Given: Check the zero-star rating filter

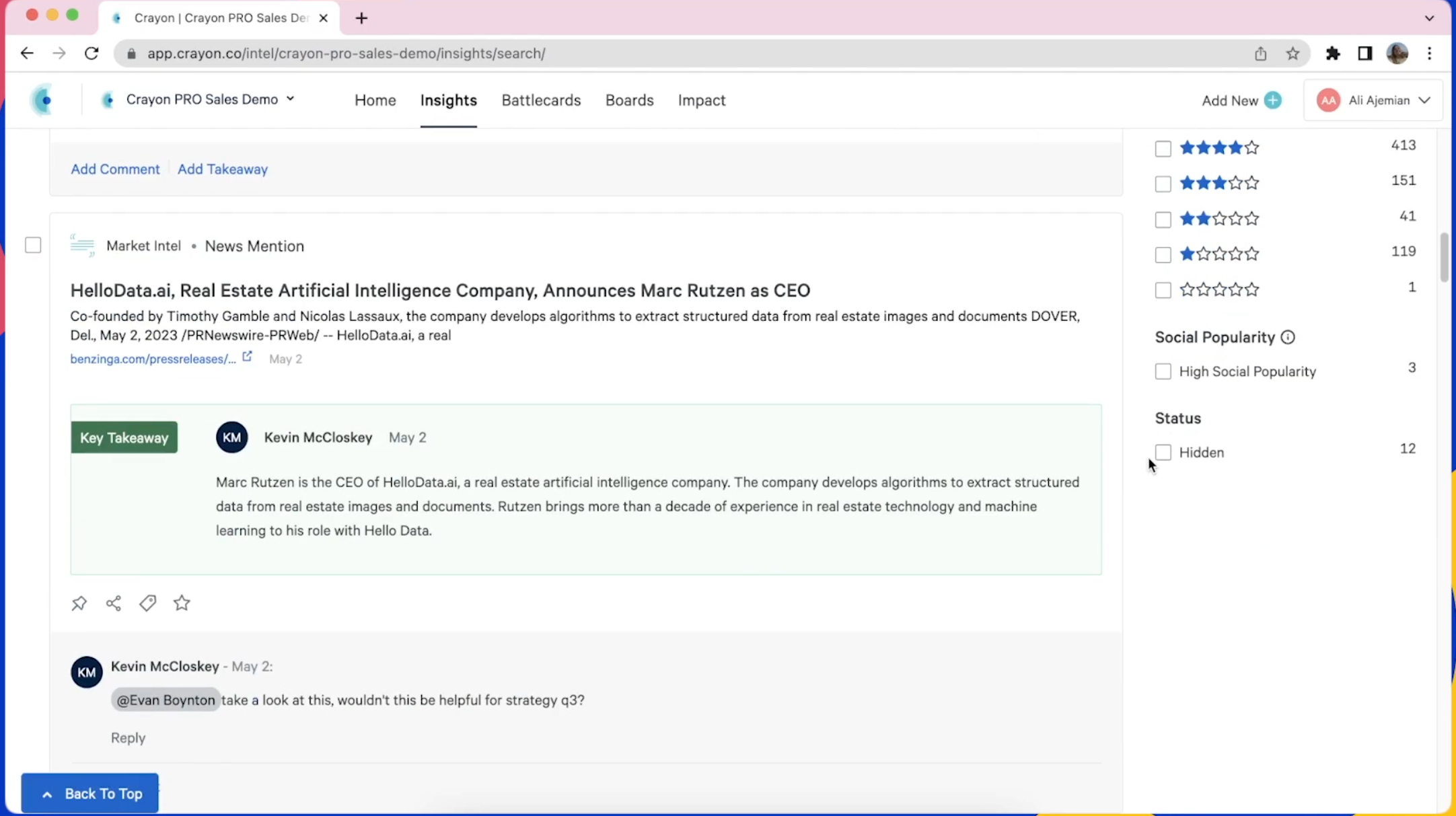Looking at the screenshot, I should [1163, 291].
